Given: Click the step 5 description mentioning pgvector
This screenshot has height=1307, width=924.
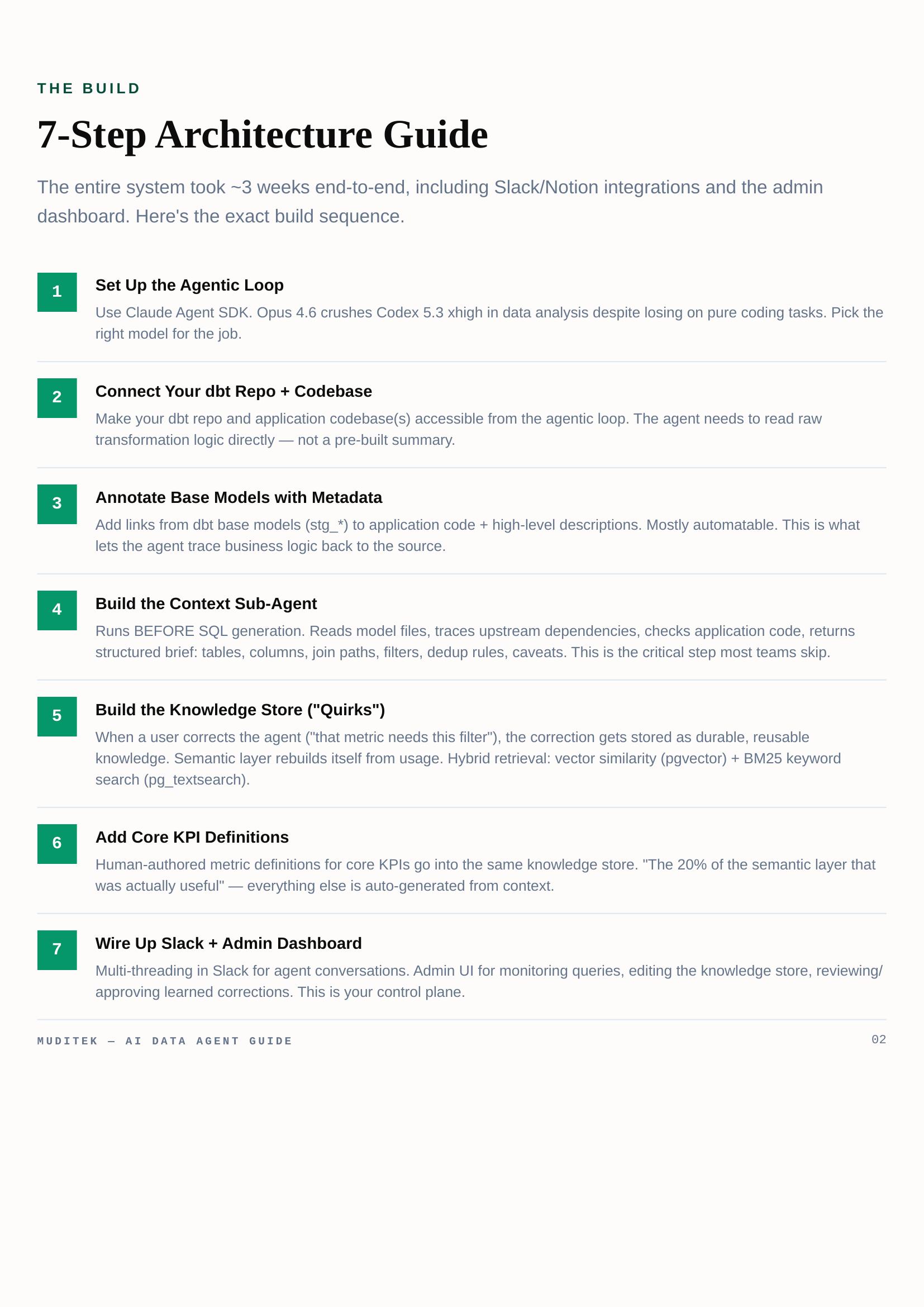Looking at the screenshot, I should coord(468,758).
